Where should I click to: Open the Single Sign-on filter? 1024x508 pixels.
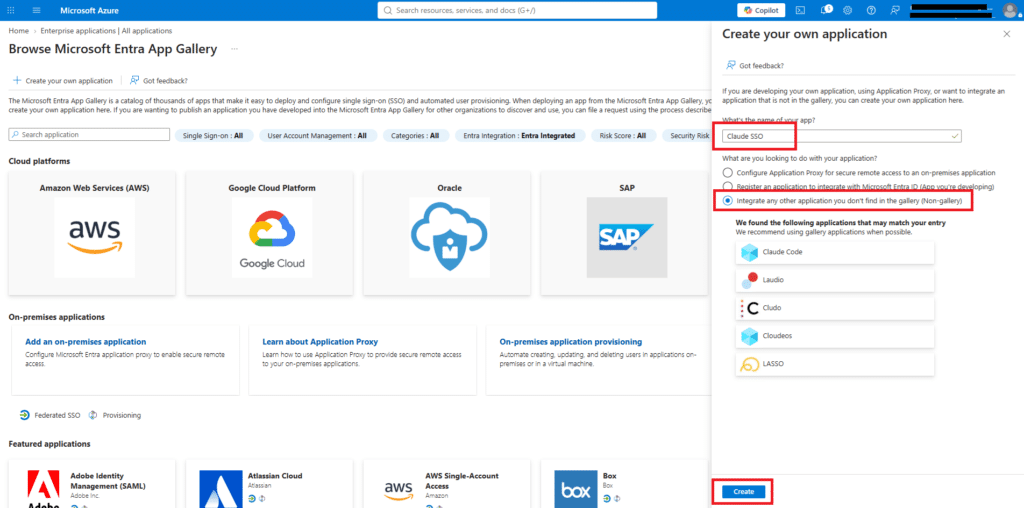pos(213,136)
